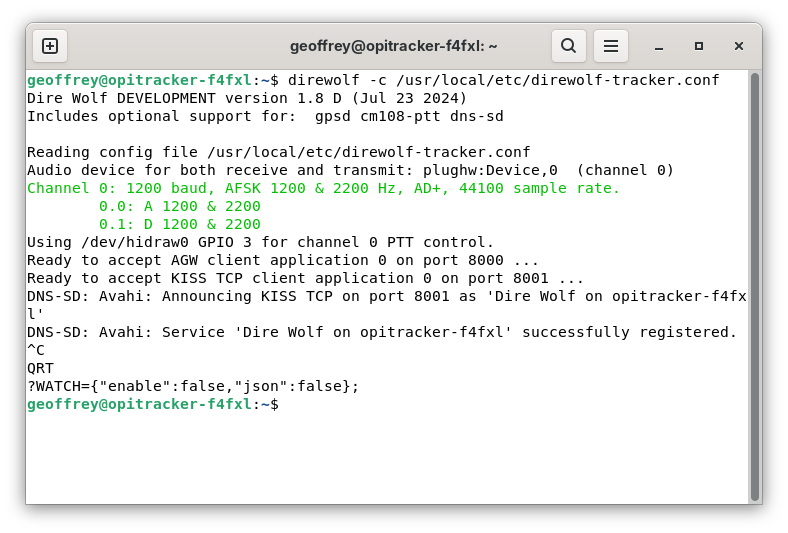Maximize the terminal window

(699, 46)
